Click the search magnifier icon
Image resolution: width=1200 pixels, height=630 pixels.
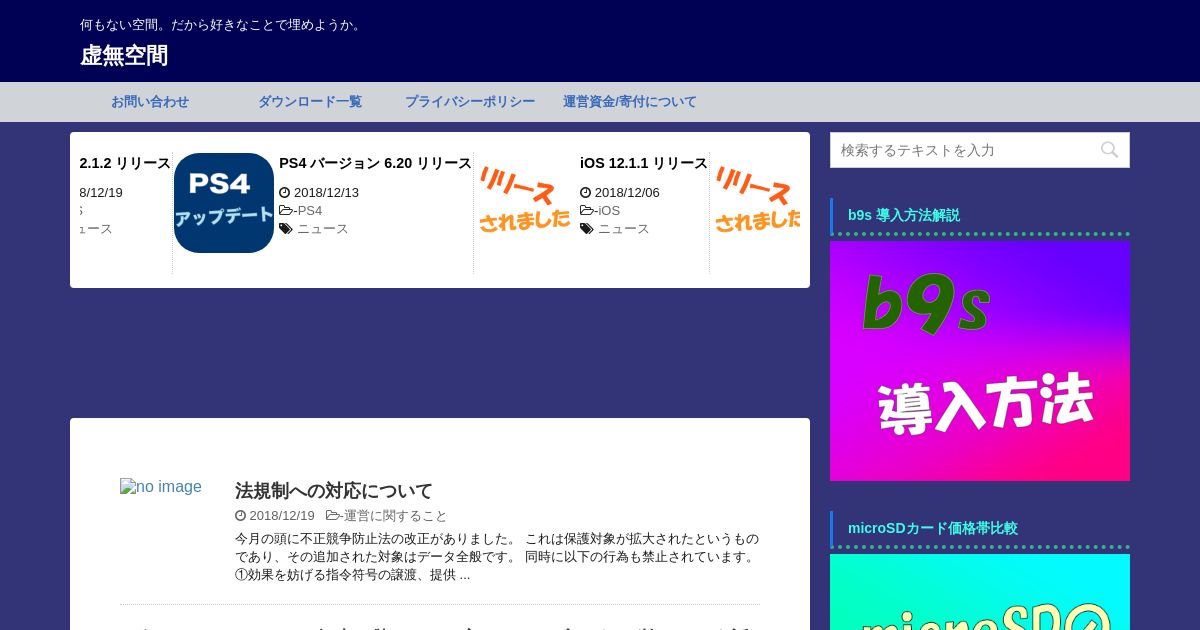[1109, 150]
